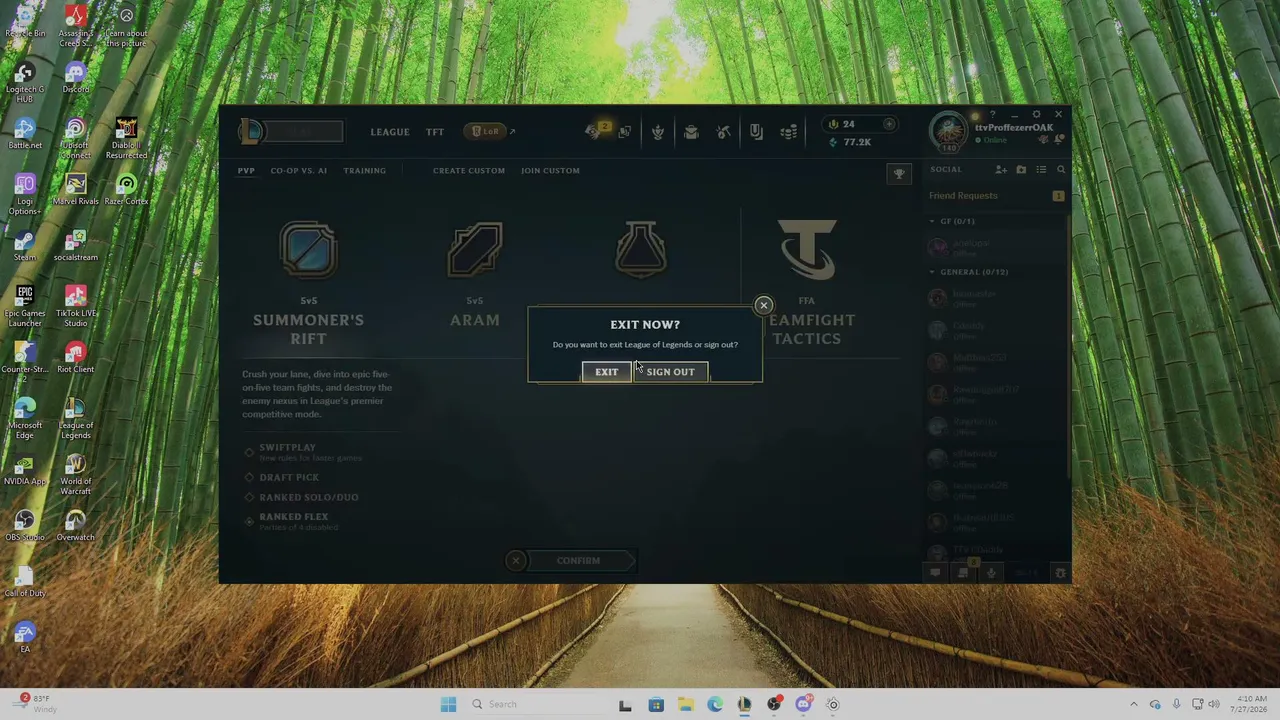
Task: Launch the LoR pill button
Action: (x=485, y=131)
